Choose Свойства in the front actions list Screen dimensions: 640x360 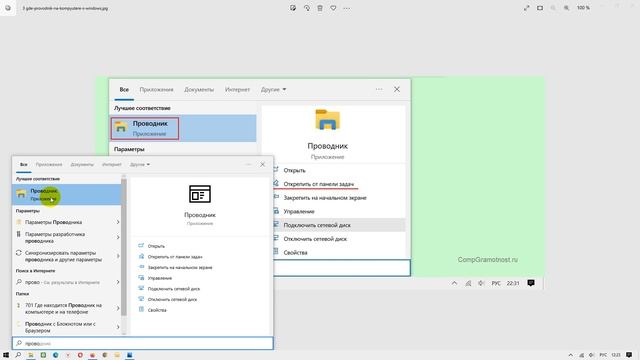point(157,310)
